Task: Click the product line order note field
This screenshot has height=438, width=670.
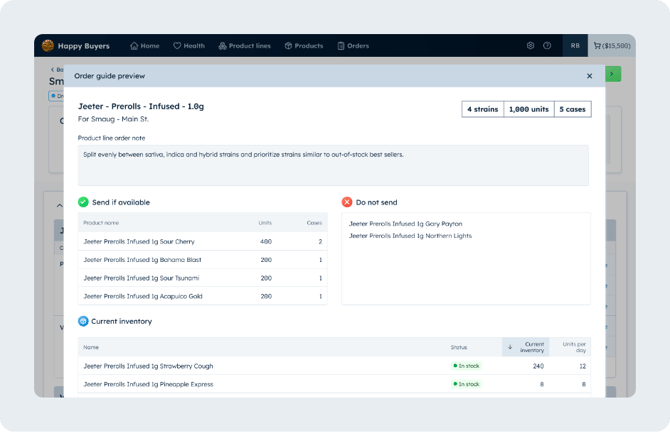Action: [x=333, y=165]
